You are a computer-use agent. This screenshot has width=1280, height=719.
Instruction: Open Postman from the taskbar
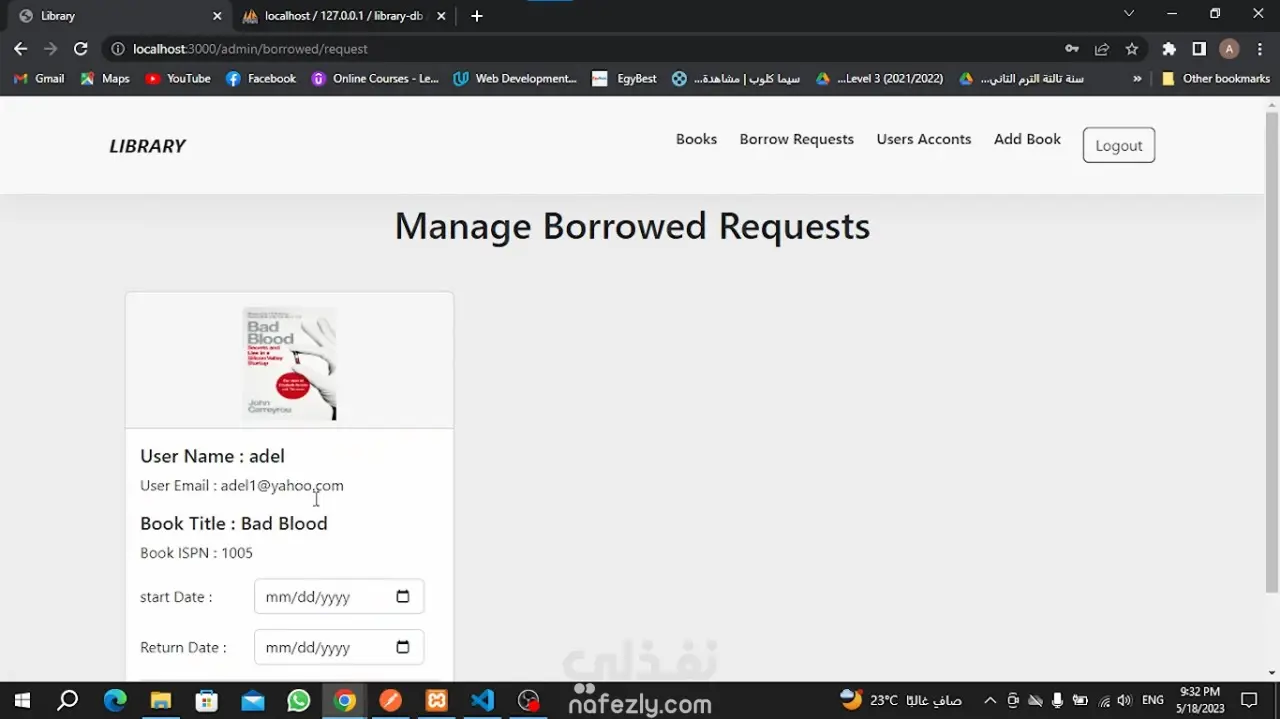click(x=391, y=700)
